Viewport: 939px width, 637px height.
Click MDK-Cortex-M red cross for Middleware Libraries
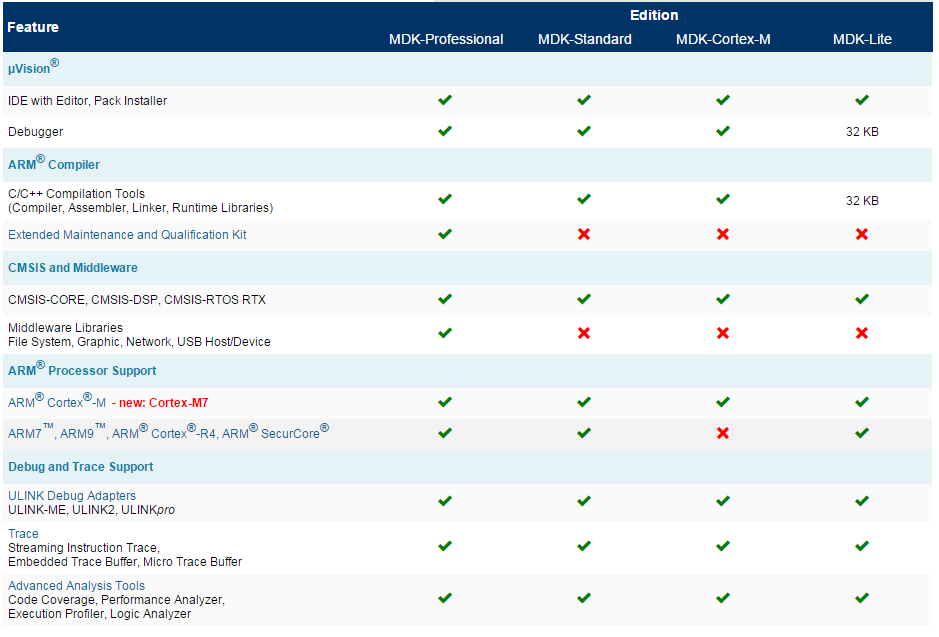point(723,333)
